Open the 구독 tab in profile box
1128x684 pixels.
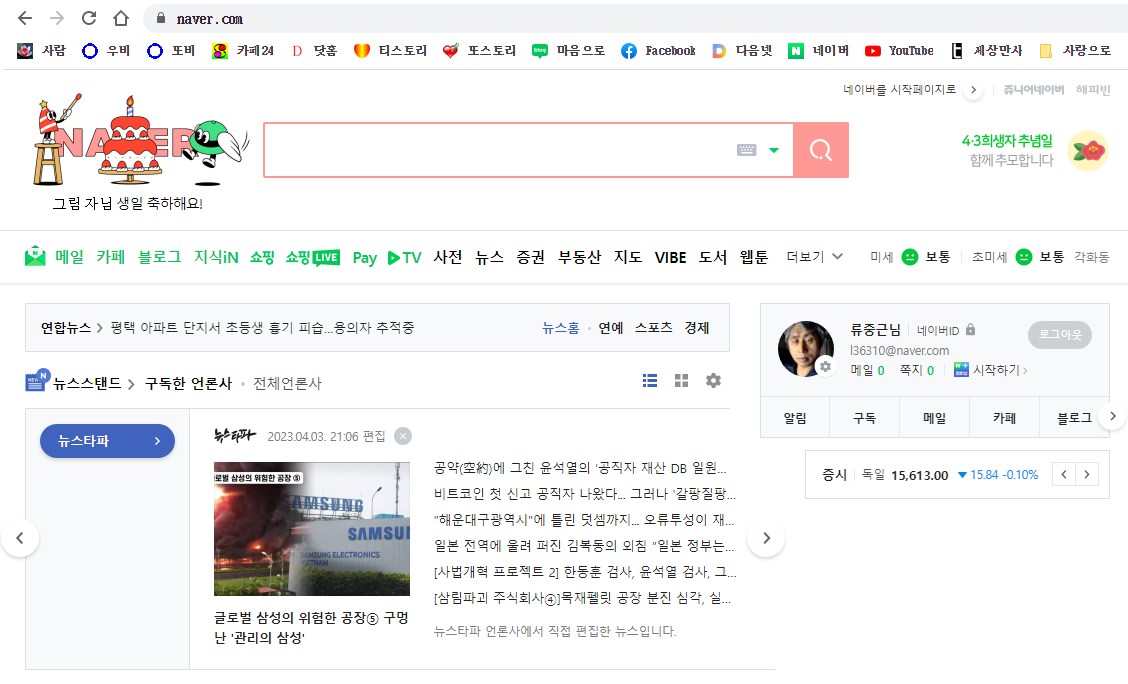[865, 418]
